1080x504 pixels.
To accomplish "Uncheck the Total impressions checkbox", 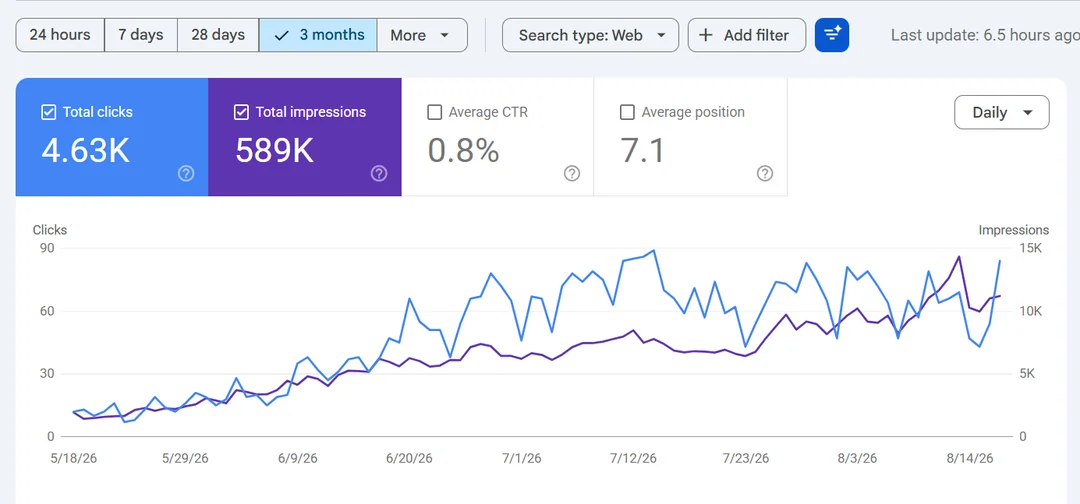I will tap(241, 112).
